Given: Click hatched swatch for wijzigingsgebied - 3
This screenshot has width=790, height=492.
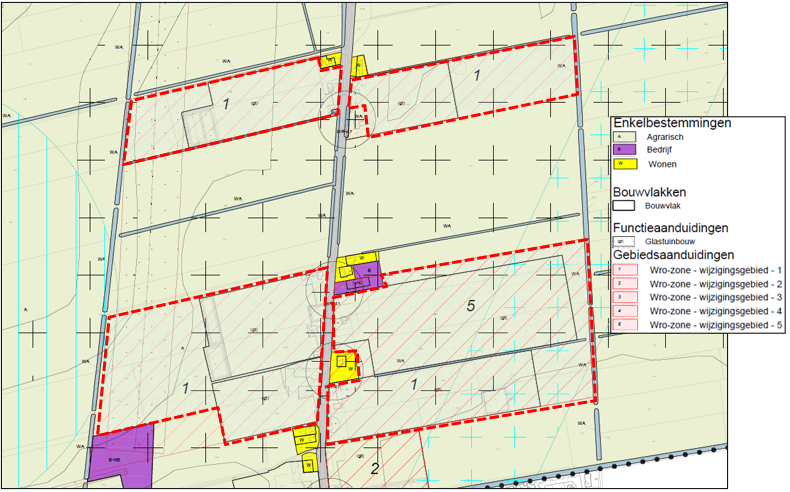Looking at the screenshot, I should click(x=625, y=298).
